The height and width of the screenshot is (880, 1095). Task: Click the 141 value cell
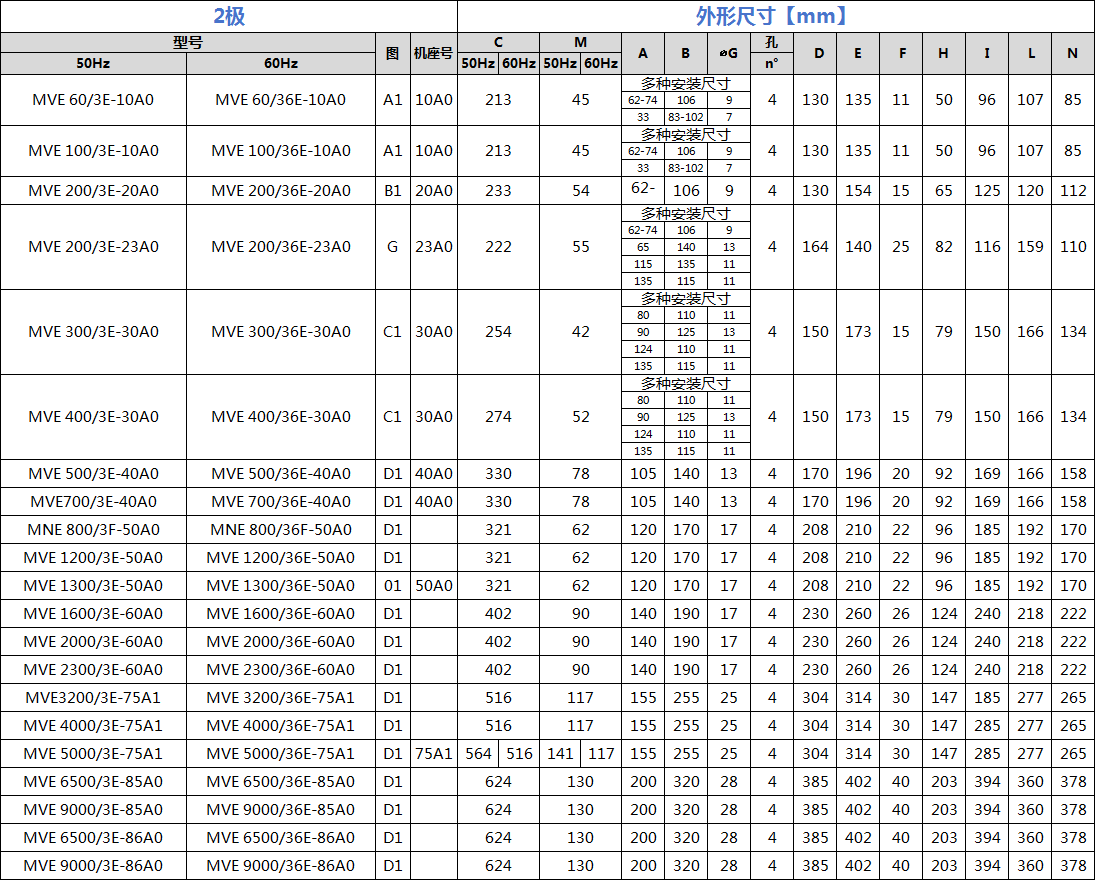pyautogui.click(x=560, y=754)
